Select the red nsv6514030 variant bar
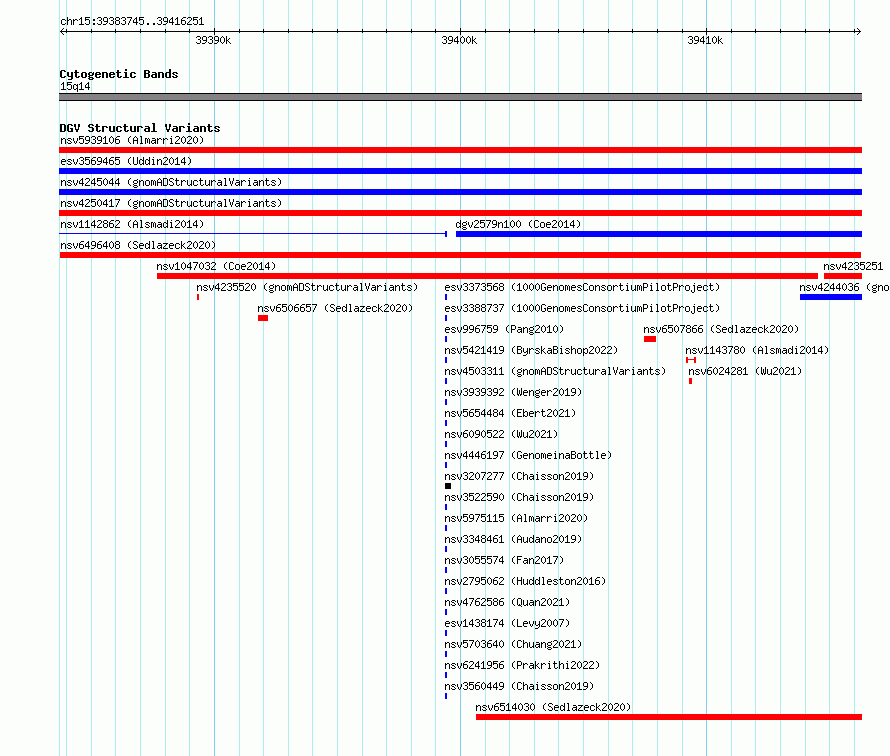The width and height of the screenshot is (890, 756). coord(669,717)
